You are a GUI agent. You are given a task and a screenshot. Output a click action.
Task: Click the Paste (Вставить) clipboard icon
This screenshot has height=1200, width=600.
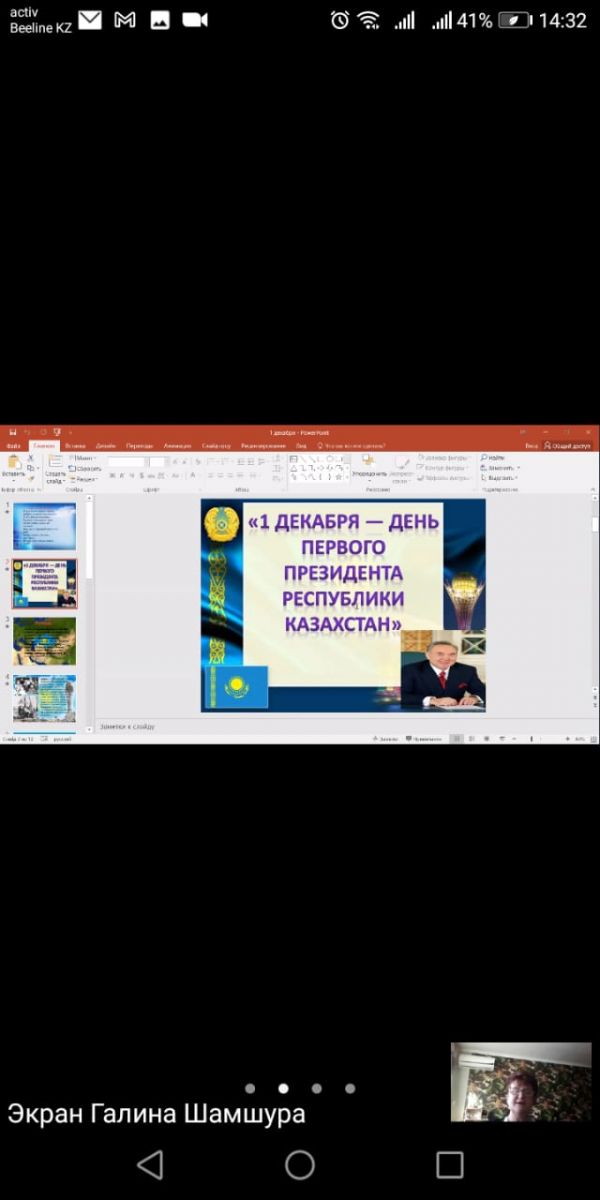pyautogui.click(x=14, y=463)
